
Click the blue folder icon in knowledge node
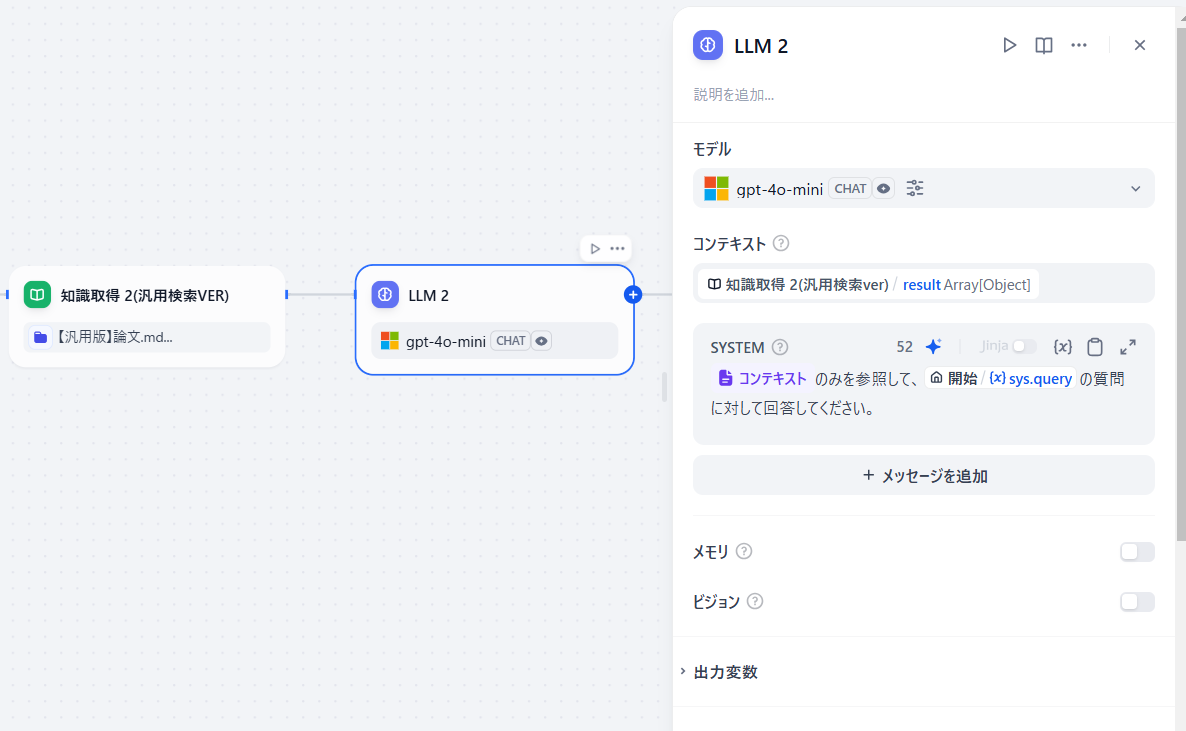pos(40,338)
